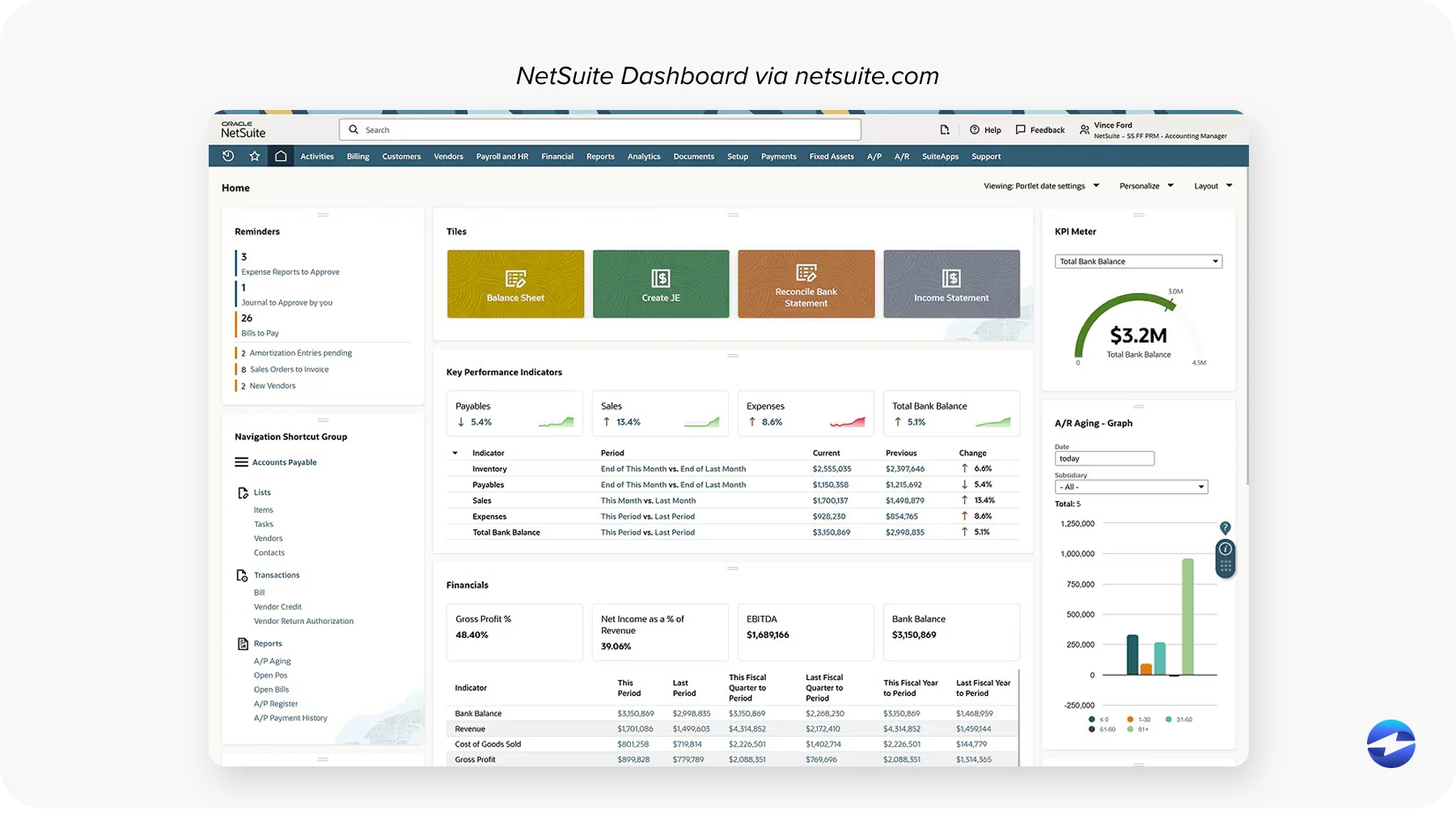Open the Help question mark icon

[975, 129]
